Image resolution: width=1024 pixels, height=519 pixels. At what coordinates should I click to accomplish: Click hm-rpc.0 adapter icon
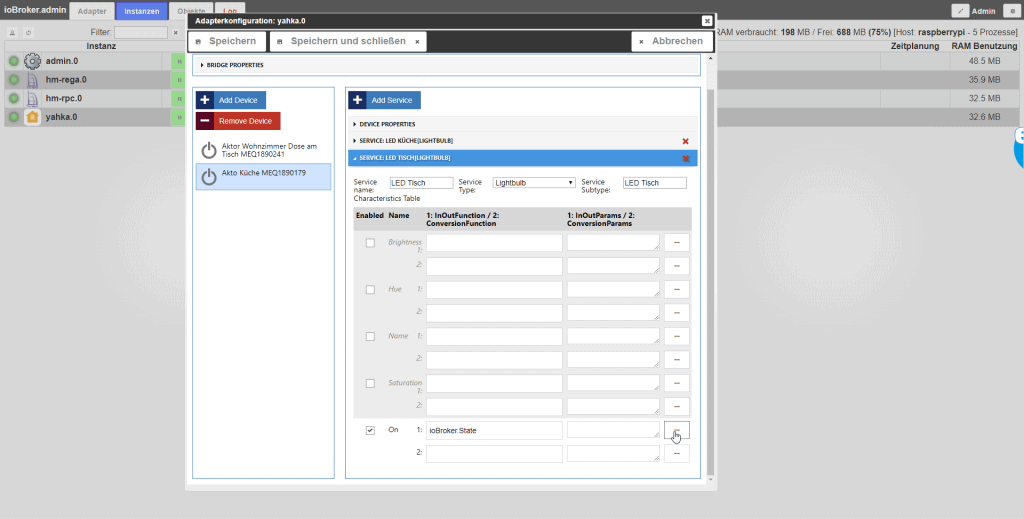click(x=32, y=99)
